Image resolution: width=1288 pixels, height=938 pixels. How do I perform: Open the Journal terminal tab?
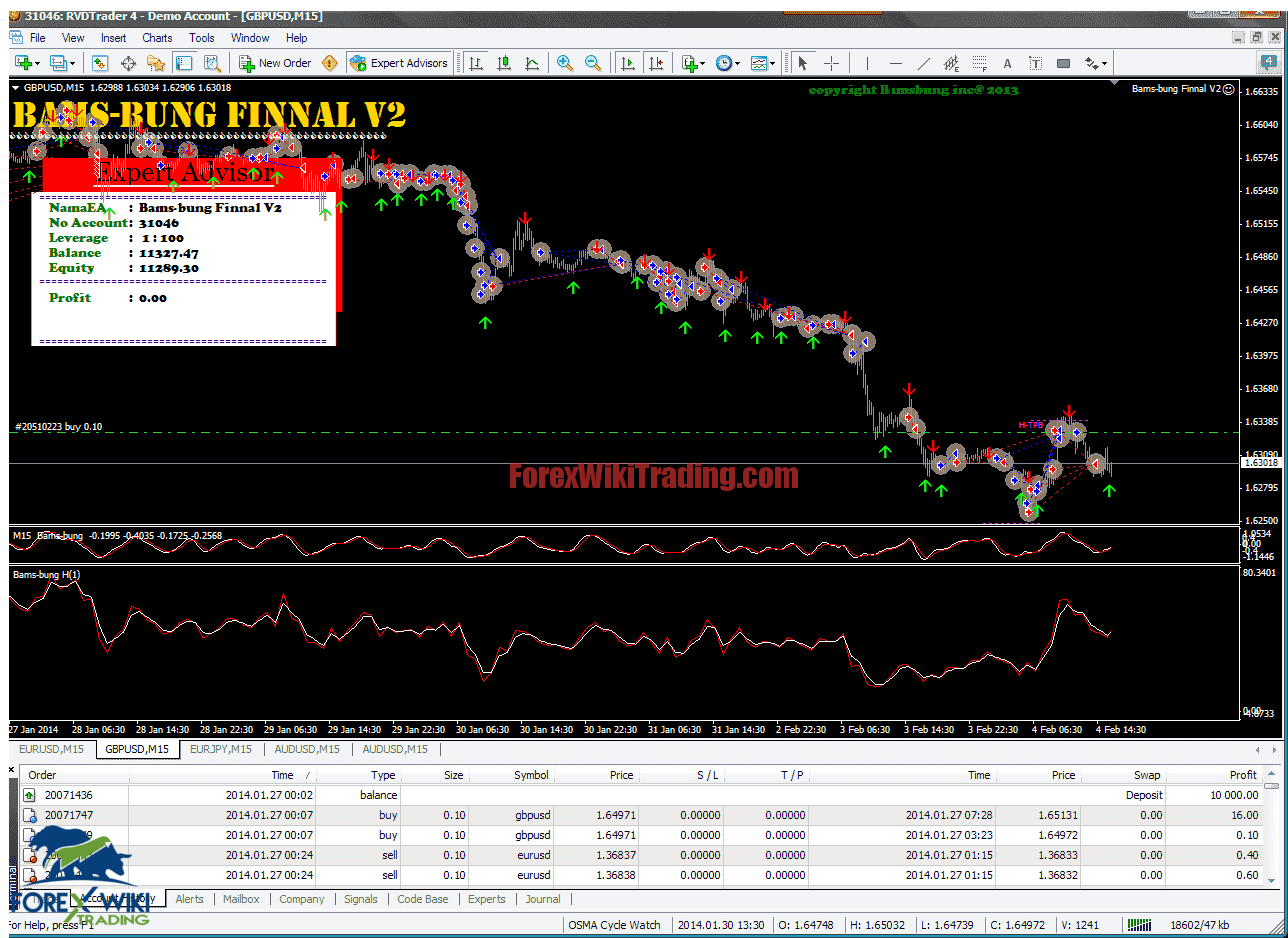(x=543, y=899)
